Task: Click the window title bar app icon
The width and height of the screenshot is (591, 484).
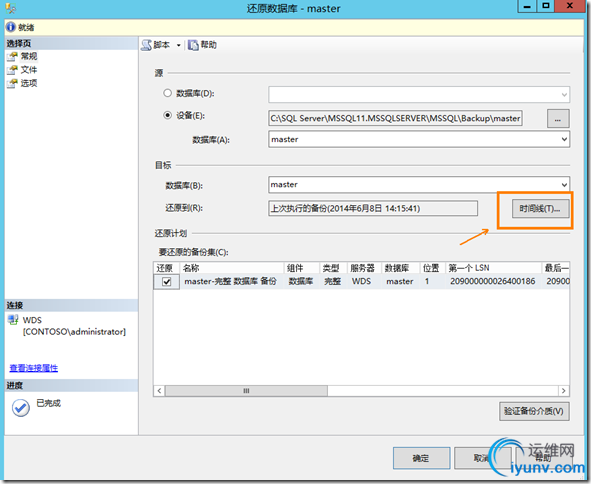Action: (x=11, y=8)
